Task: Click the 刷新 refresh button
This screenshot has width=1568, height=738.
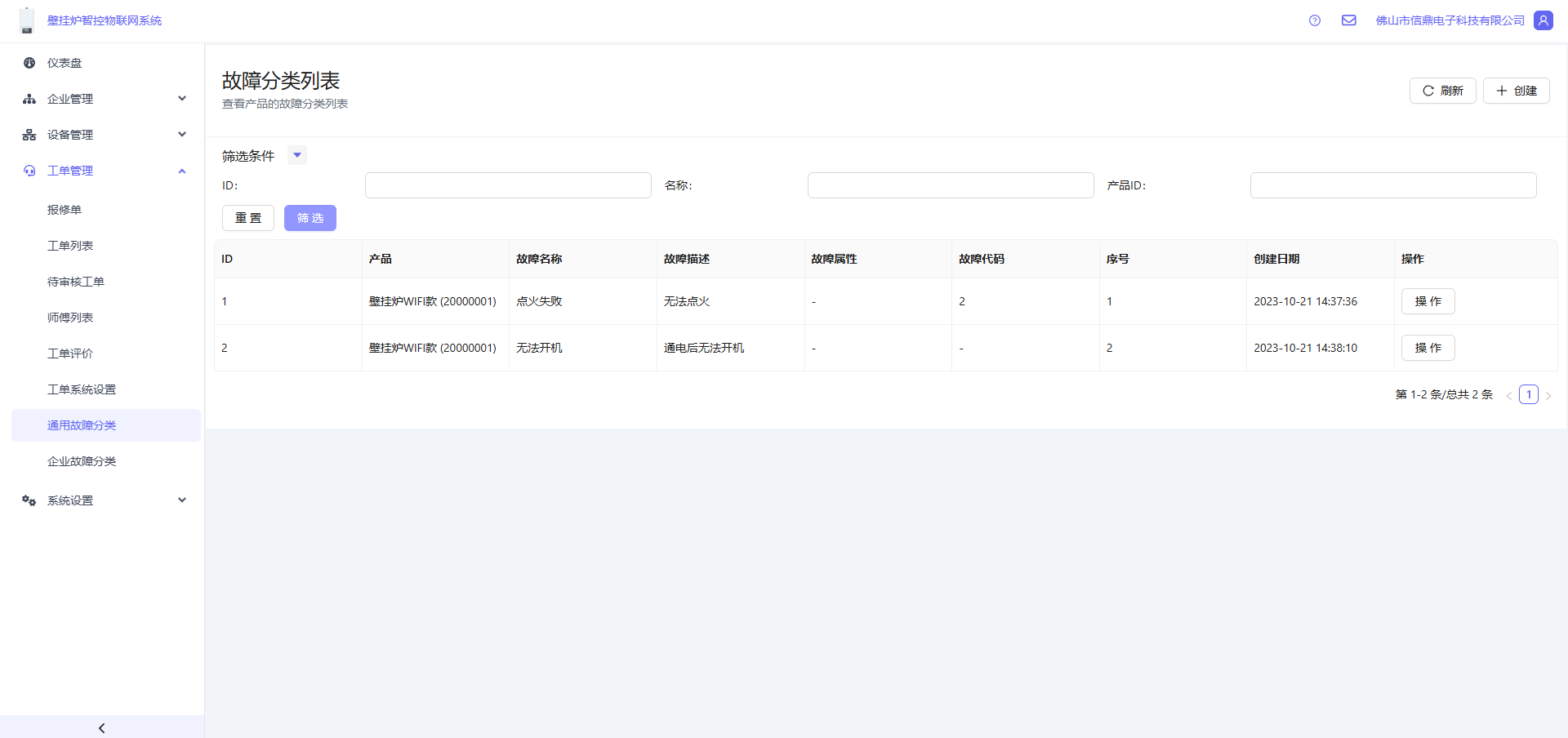Action: 1442,91
